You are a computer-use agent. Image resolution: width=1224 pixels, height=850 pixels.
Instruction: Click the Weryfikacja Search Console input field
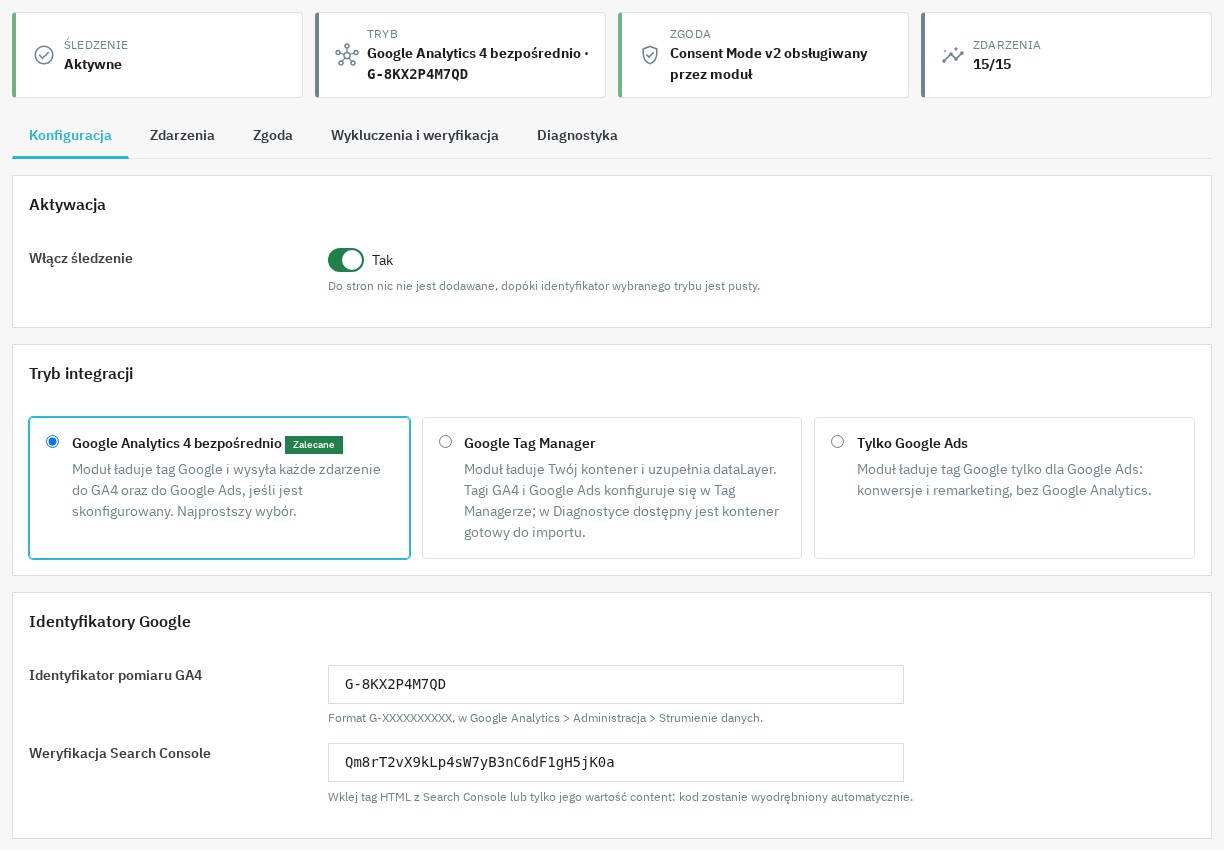616,762
